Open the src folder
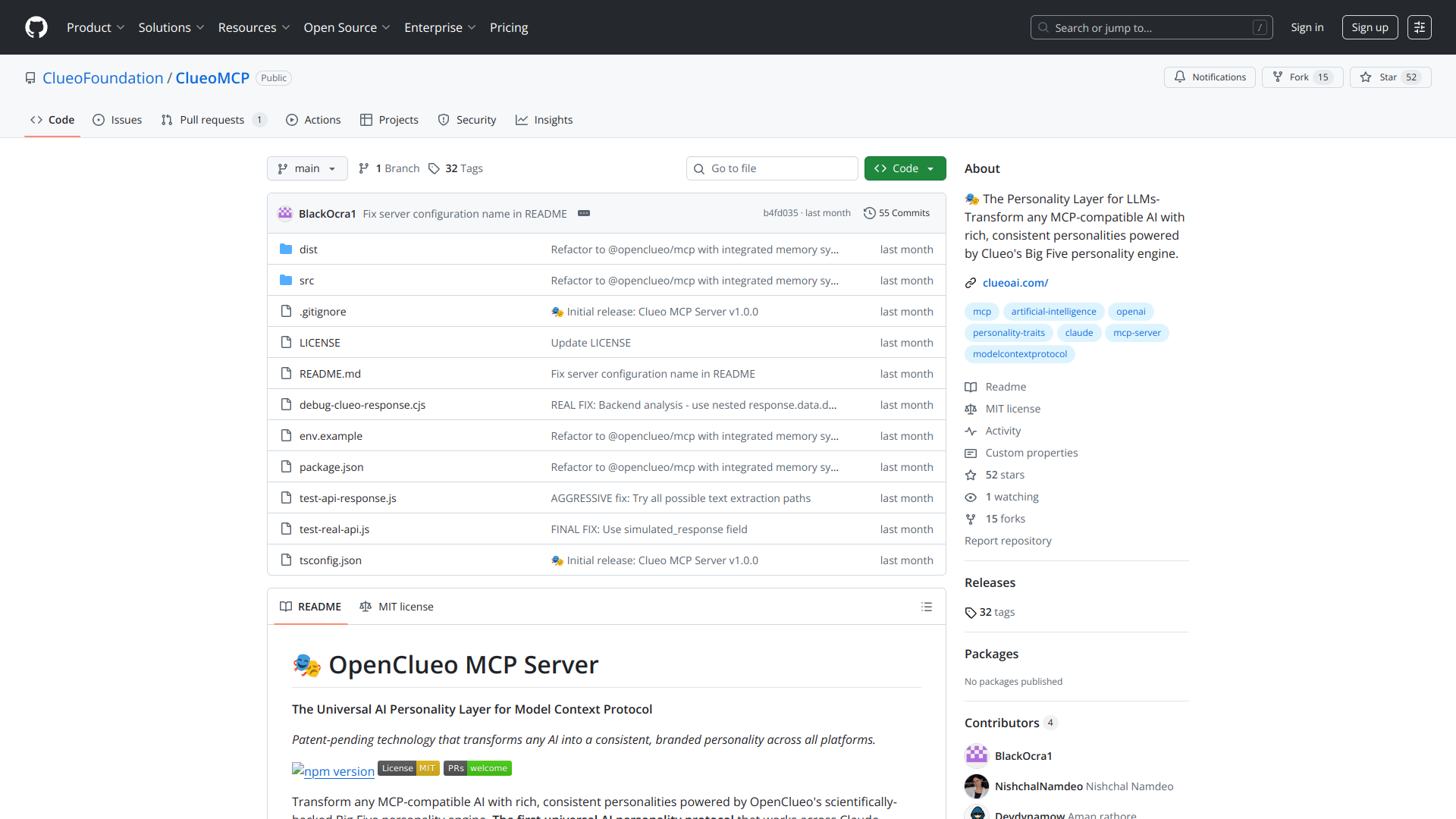This screenshot has width=1456, height=819. pyautogui.click(x=306, y=281)
